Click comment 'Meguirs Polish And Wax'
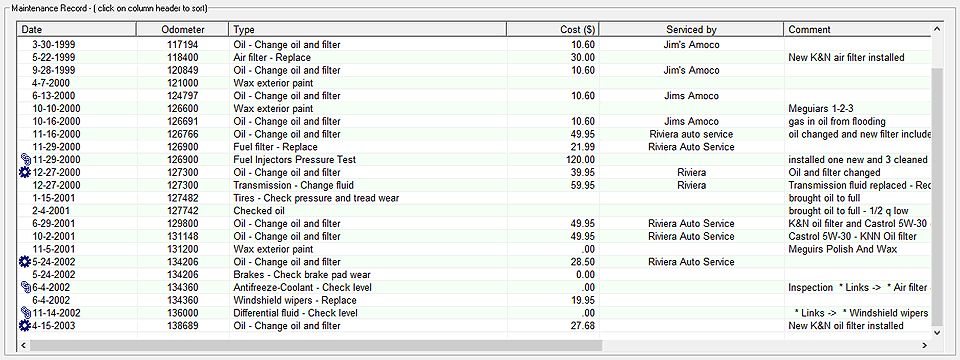The width and height of the screenshot is (960, 360). (x=842, y=249)
